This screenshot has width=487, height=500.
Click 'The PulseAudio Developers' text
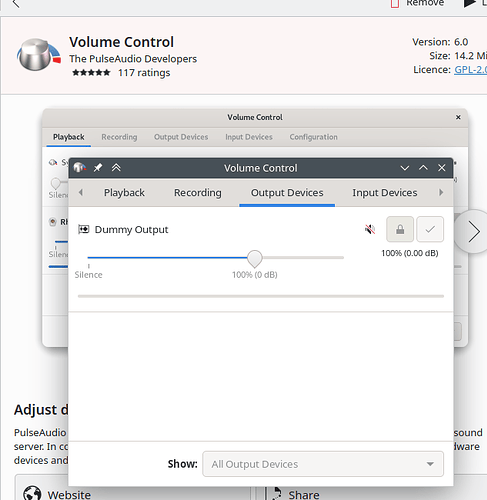[133, 59]
